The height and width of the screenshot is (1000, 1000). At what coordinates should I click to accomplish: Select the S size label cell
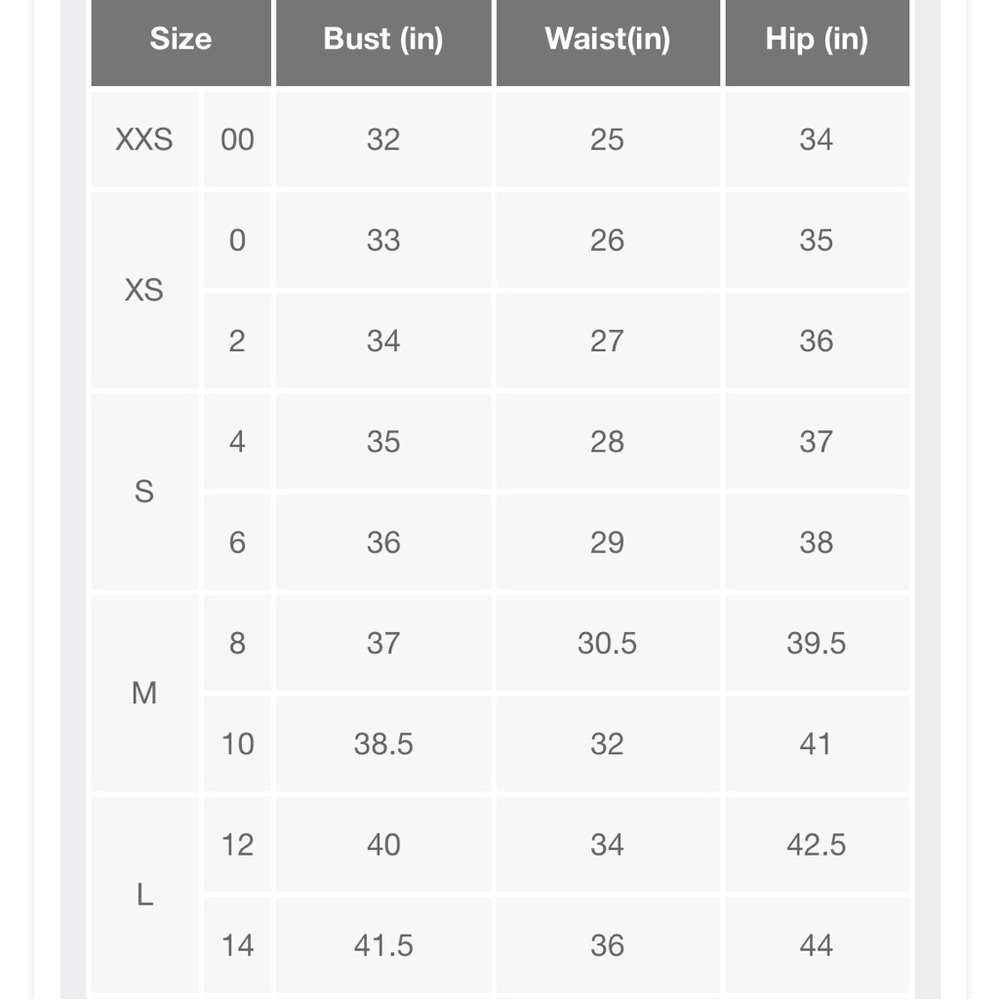(145, 492)
